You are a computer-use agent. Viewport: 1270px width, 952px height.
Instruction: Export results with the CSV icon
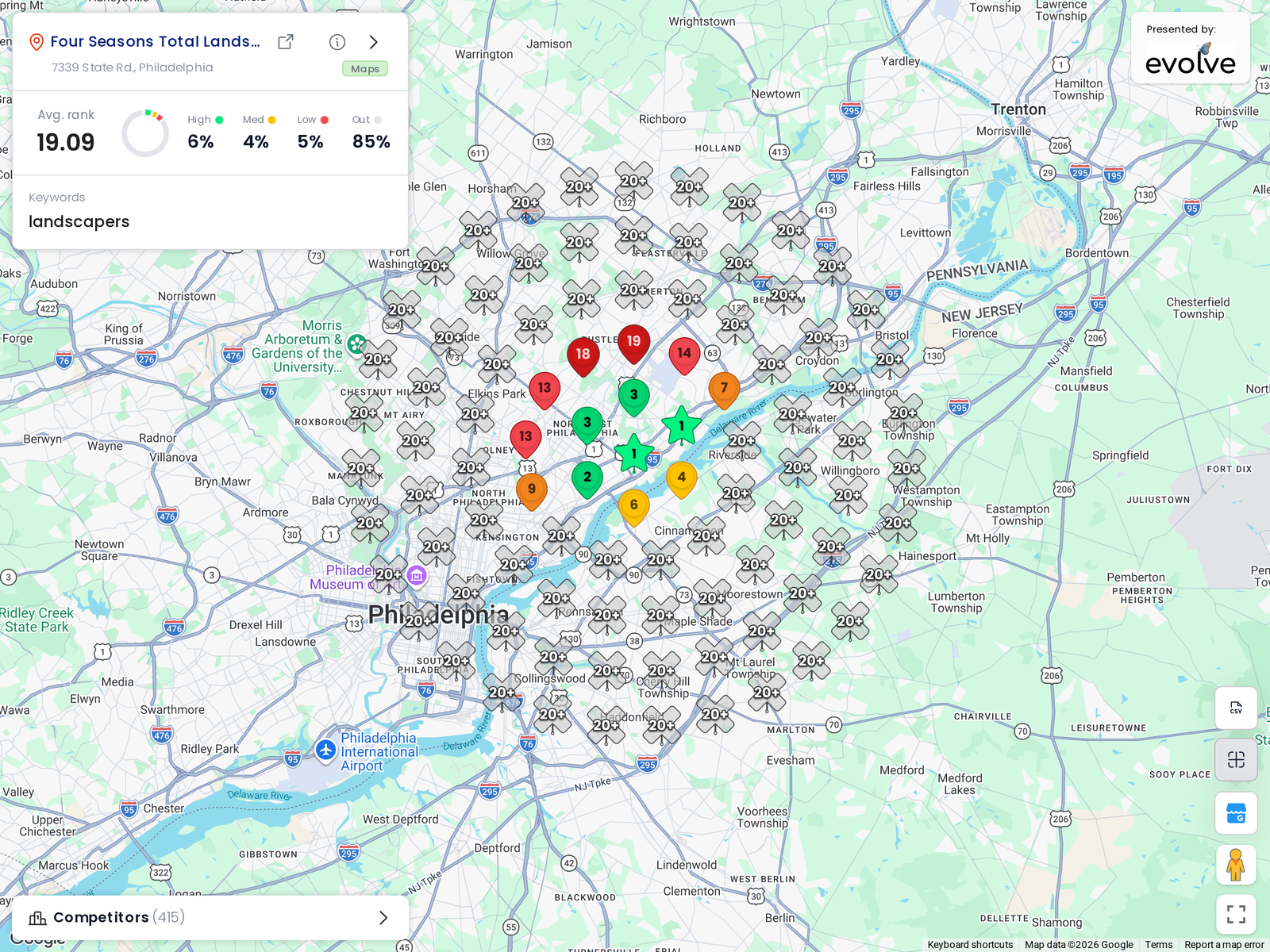[x=1236, y=708]
